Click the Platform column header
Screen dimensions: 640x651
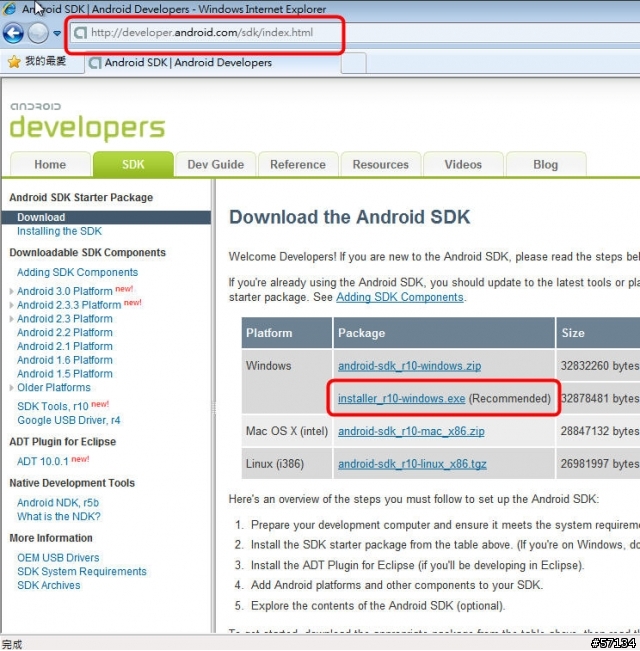(287, 333)
